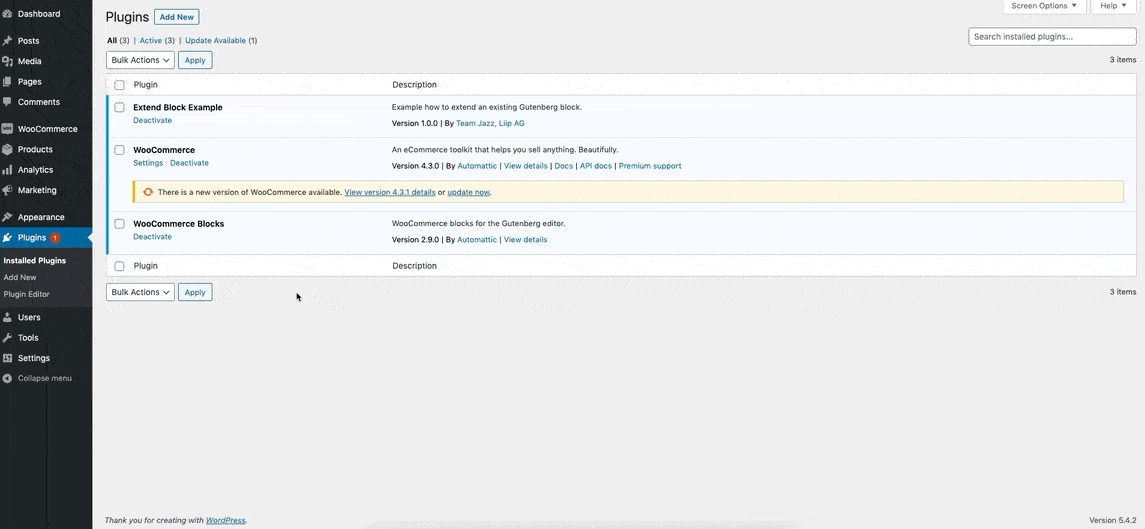Screen dimensions: 1145x529
Task: Click the Analytics bar chart icon
Action: pyautogui.click(x=7, y=170)
